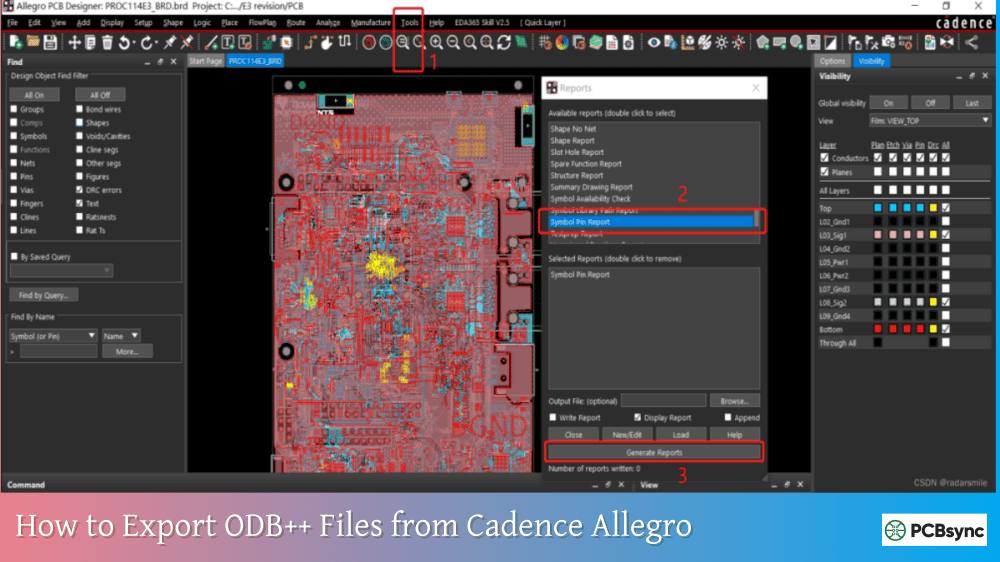Click the Undo arrow icon

[x=125, y=42]
